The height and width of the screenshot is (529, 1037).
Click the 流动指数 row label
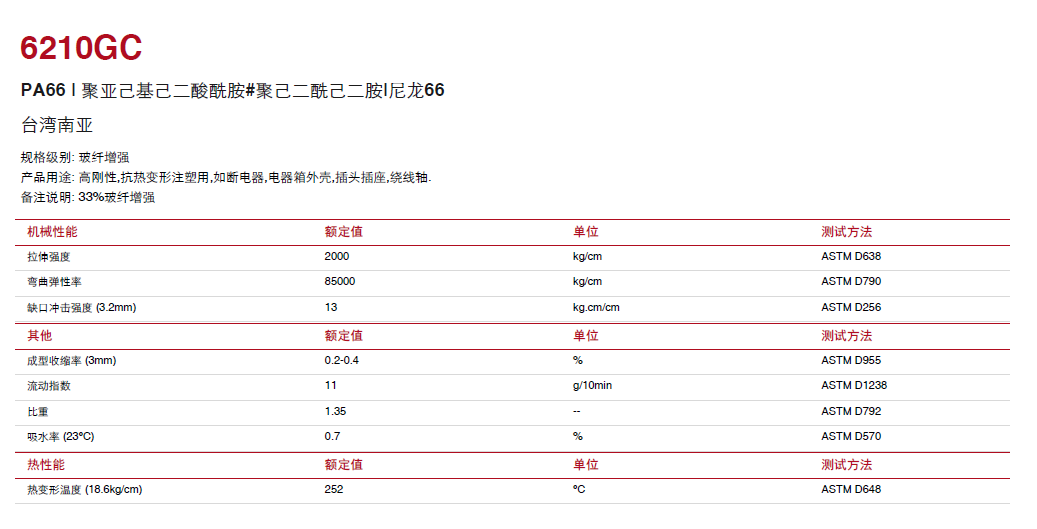click(48, 386)
